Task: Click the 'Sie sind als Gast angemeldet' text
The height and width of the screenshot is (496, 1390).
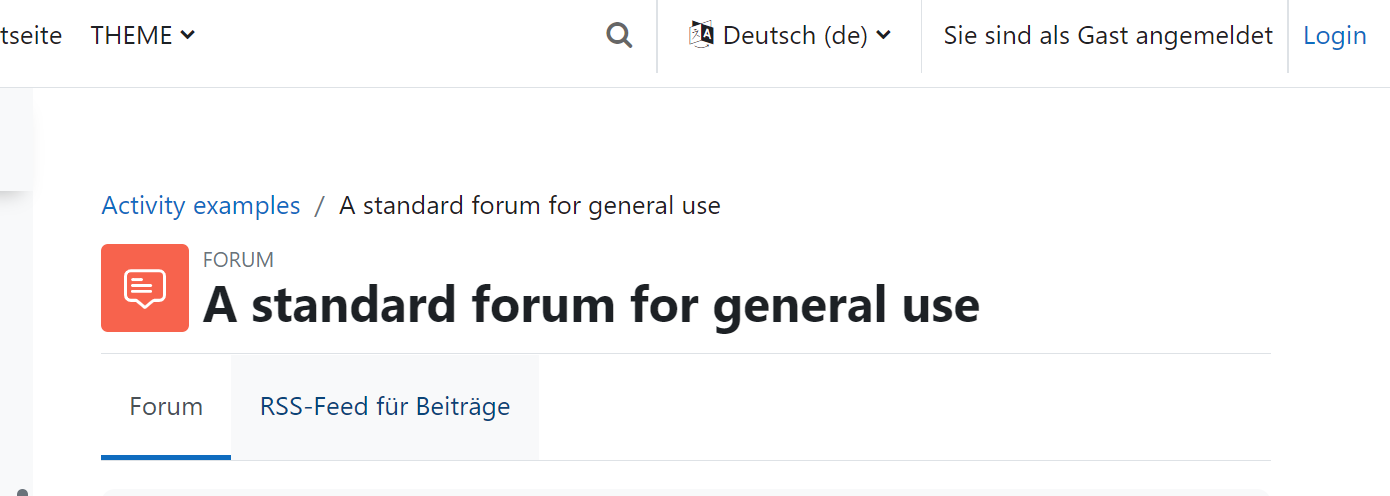Action: pyautogui.click(x=1108, y=36)
